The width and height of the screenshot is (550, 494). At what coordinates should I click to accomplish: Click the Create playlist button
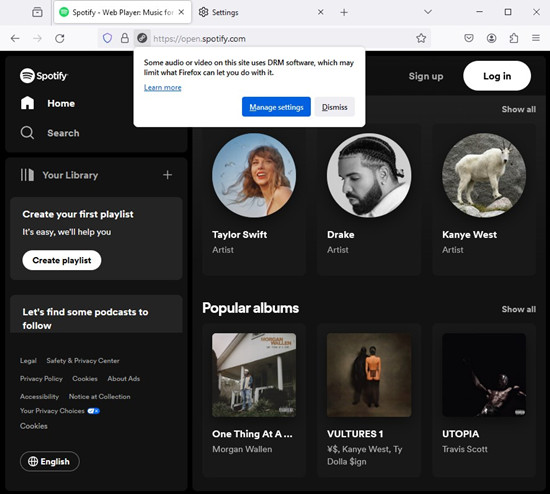(x=62, y=260)
